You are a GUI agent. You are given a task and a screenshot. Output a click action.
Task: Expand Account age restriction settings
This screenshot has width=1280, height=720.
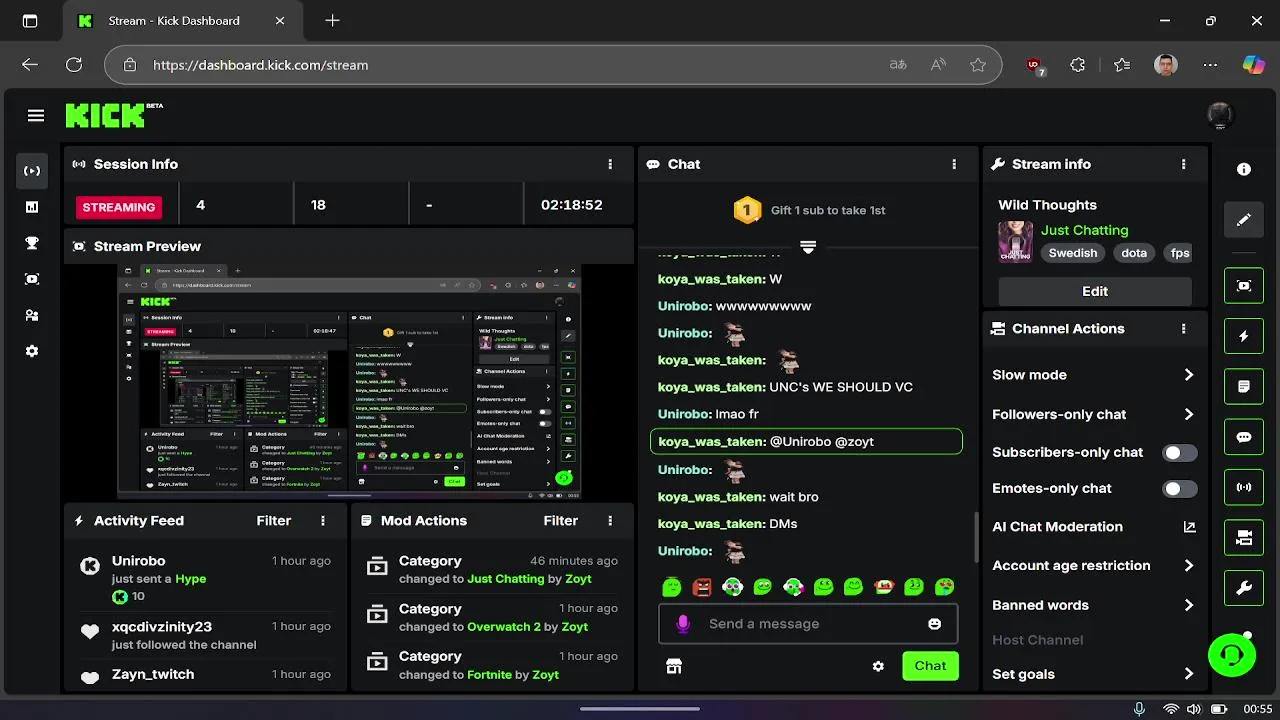(x=1094, y=565)
